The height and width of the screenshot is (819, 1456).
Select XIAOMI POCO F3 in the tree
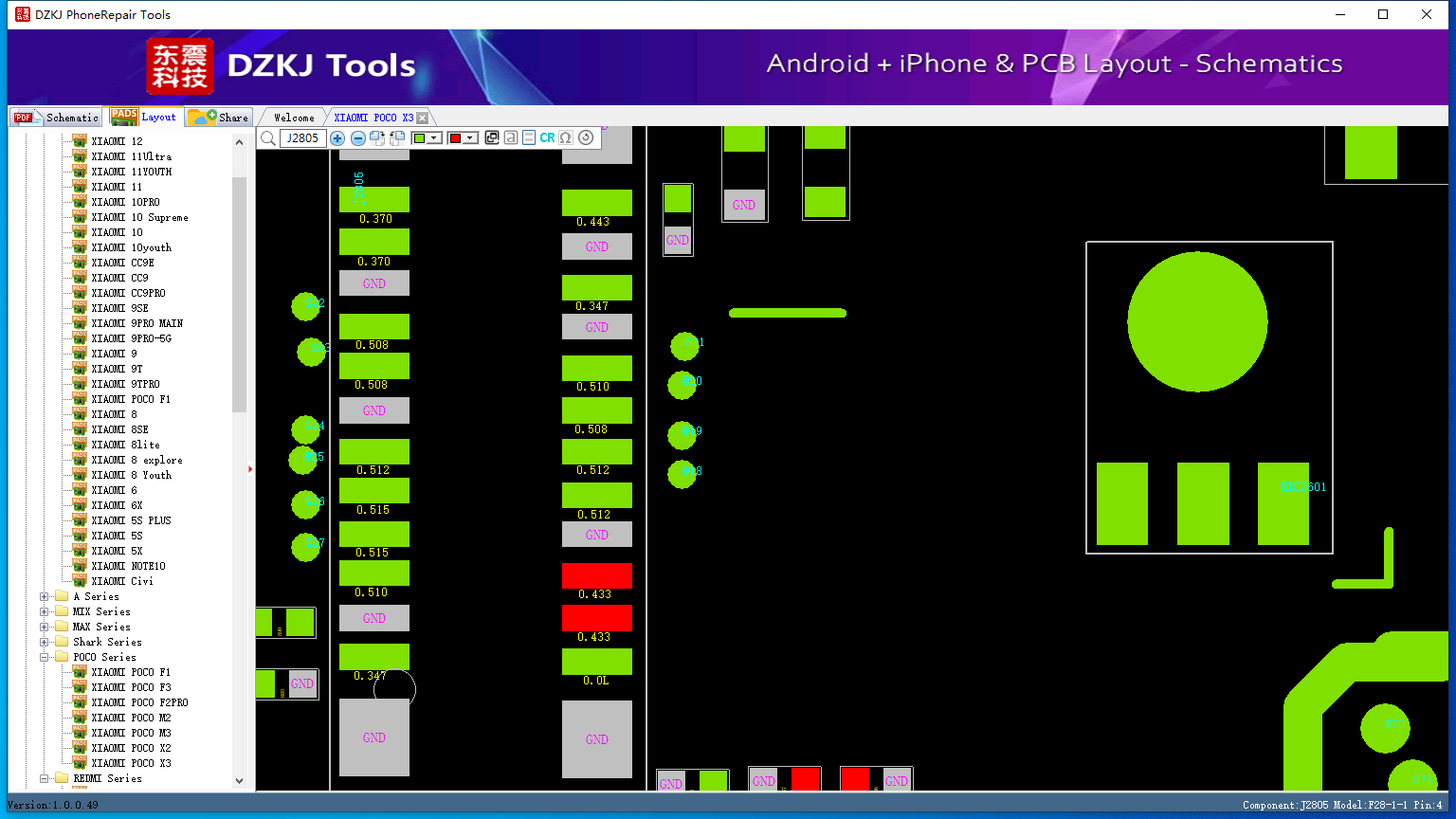coord(131,687)
